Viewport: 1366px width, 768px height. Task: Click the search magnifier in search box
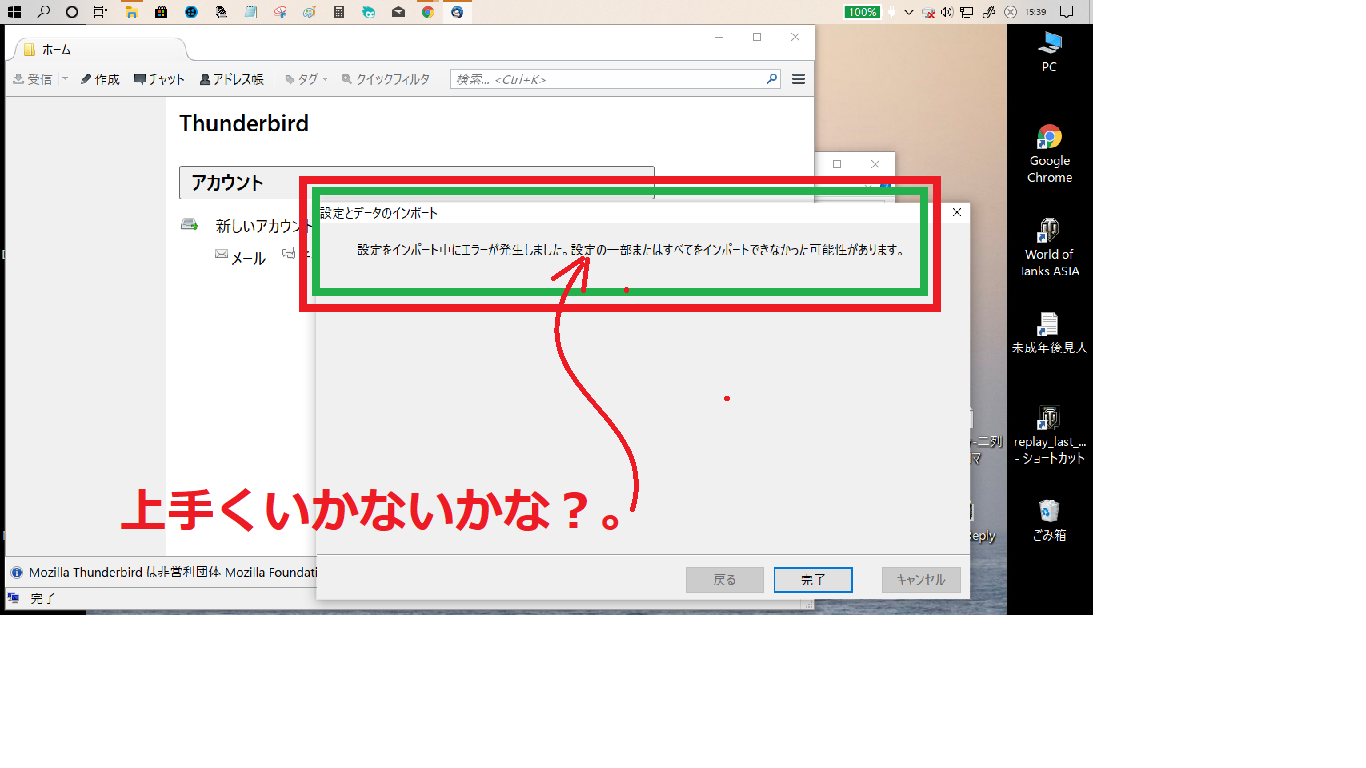click(x=771, y=79)
